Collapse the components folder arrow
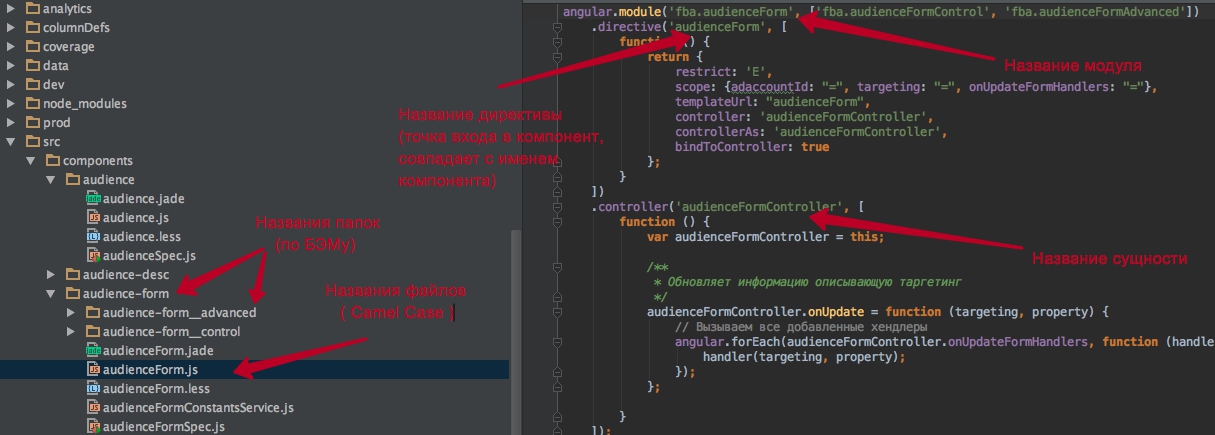The width and height of the screenshot is (1215, 435). 31,160
